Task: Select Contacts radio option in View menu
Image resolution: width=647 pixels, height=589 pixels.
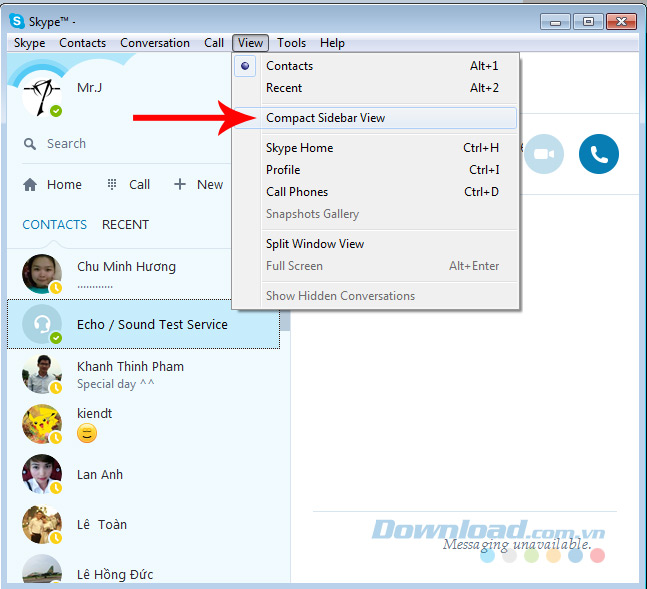Action: 245,66
